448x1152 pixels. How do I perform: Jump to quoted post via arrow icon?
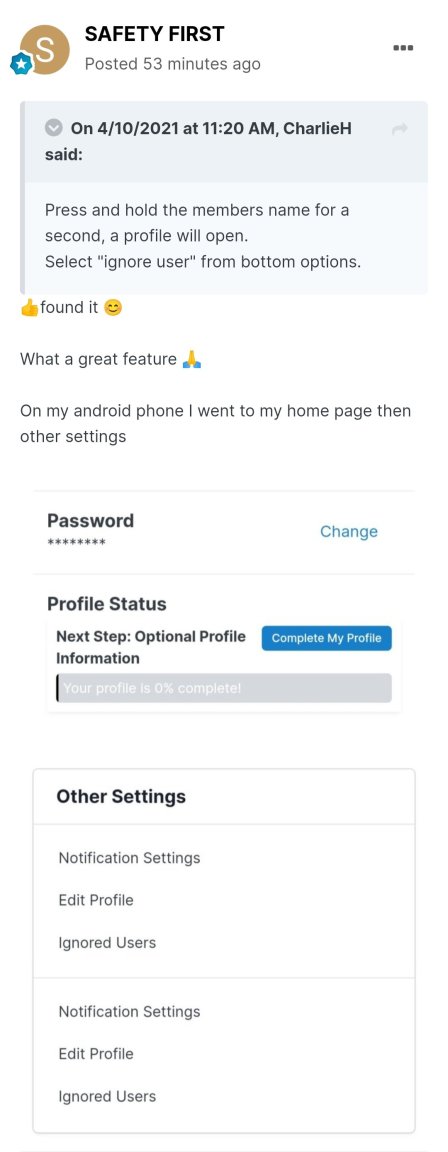coord(400,129)
